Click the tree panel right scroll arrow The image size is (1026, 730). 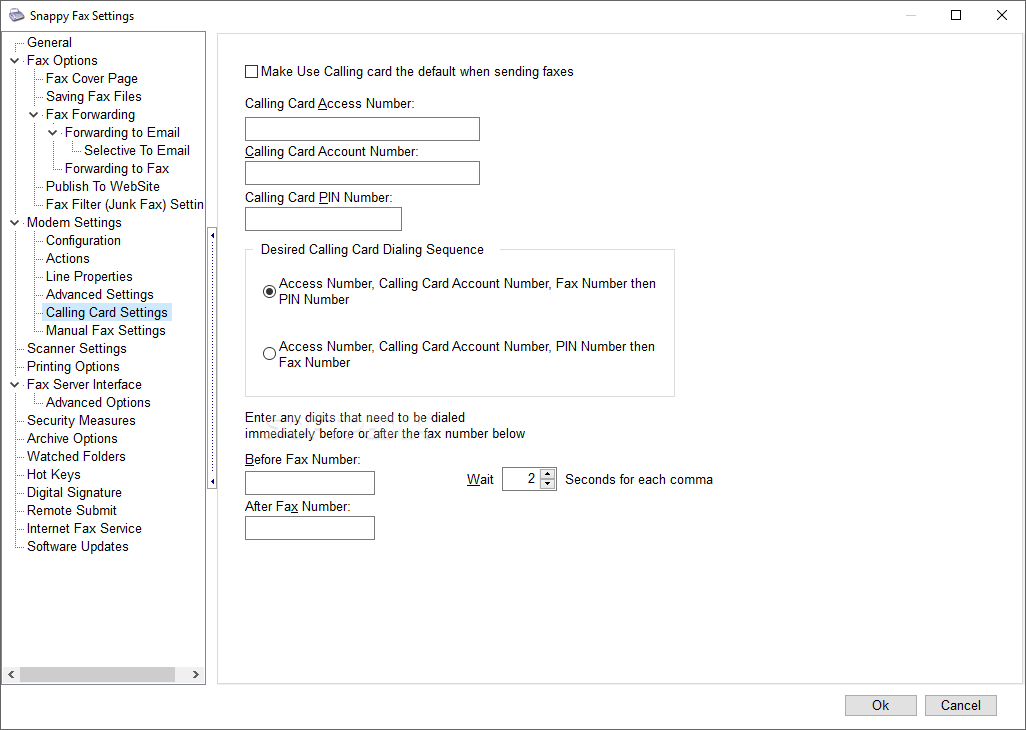[x=196, y=674]
